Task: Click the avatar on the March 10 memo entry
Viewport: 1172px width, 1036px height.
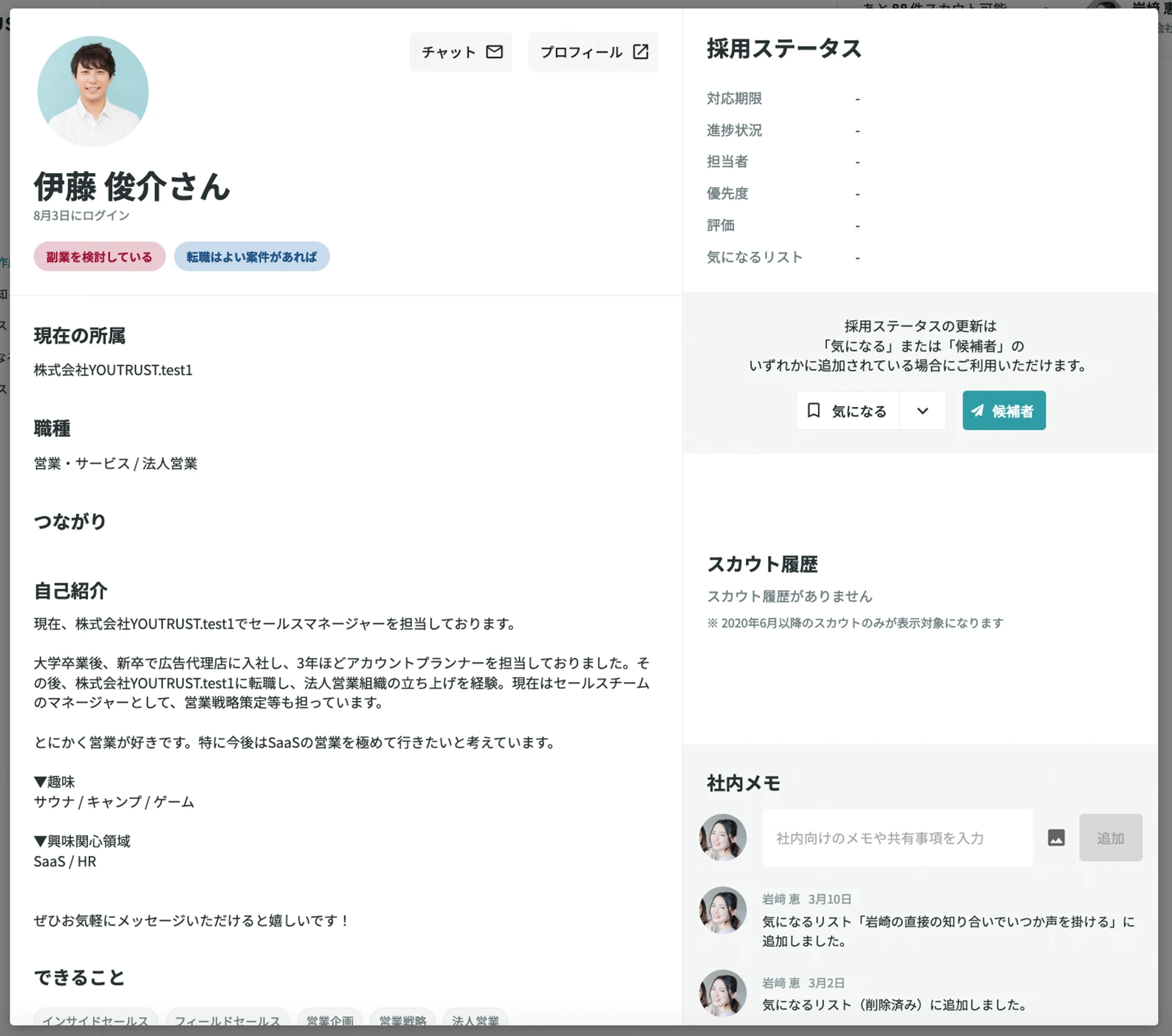Action: click(723, 910)
